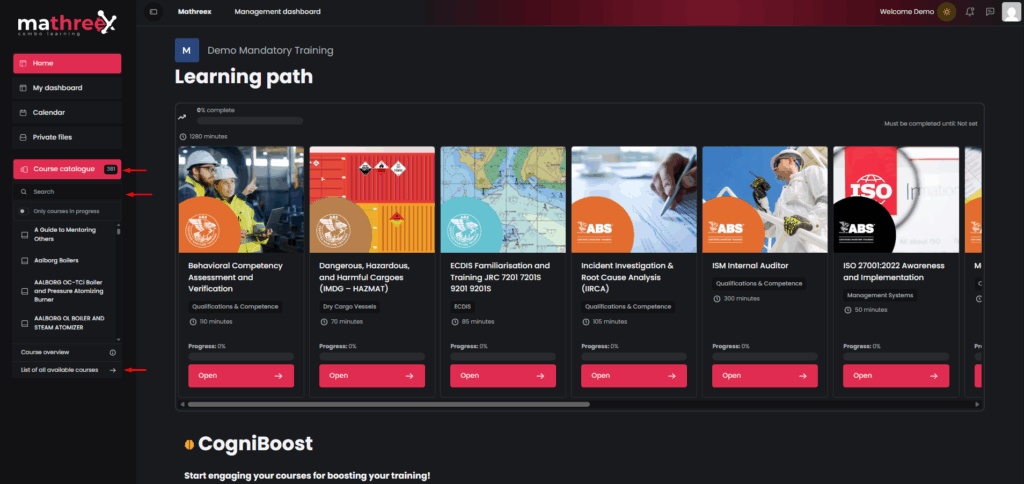The width and height of the screenshot is (1024, 484).
Task: Click the ISM Internal Auditor thumbnail image
Action: tap(765, 199)
